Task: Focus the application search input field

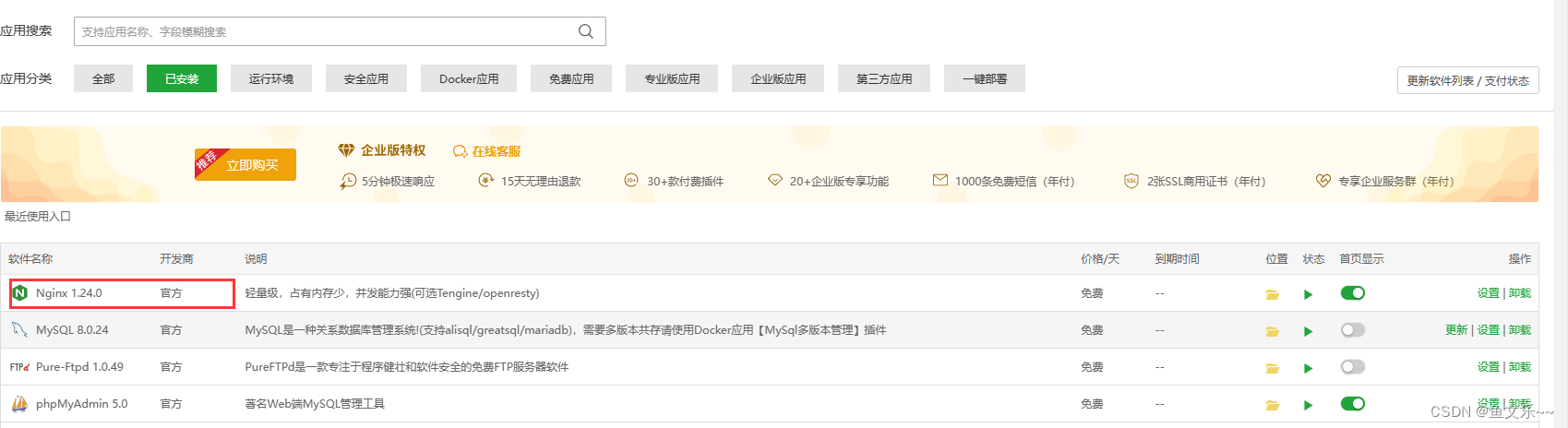Action: coord(340,31)
